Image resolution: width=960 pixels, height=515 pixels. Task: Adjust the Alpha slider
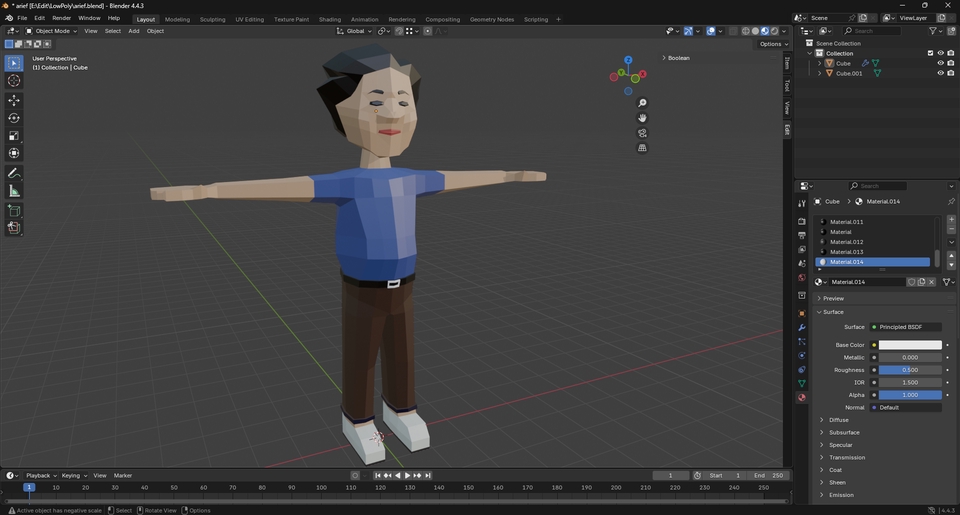[x=910, y=395]
